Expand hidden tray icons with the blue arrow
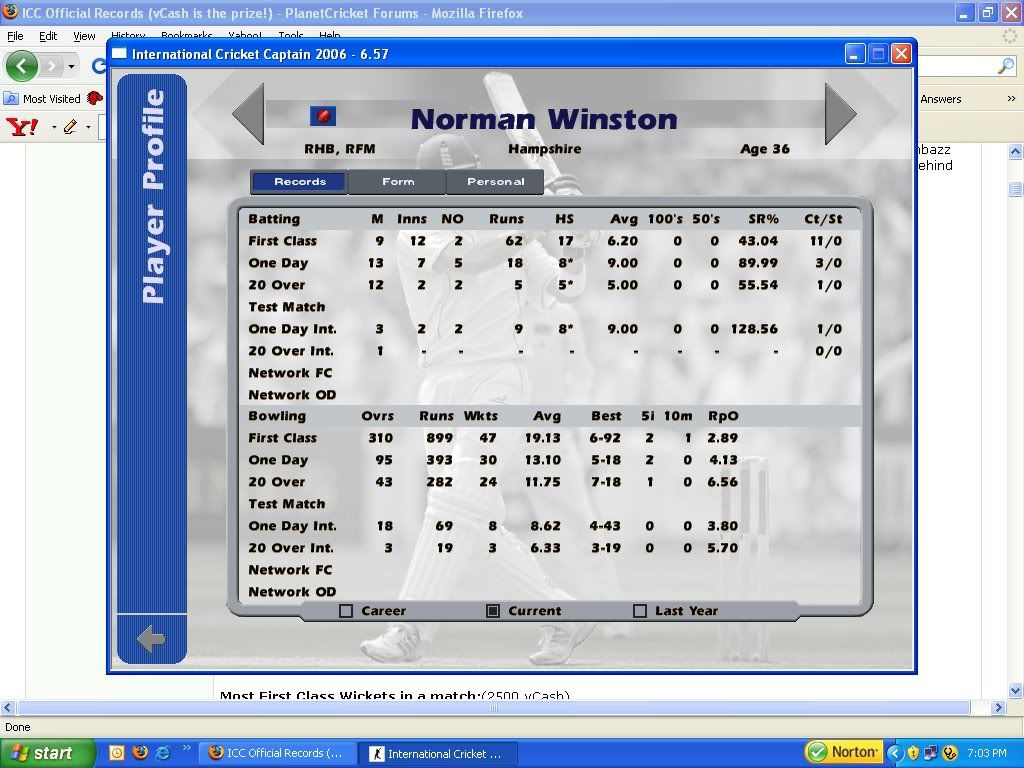This screenshot has width=1024, height=768. tap(895, 753)
